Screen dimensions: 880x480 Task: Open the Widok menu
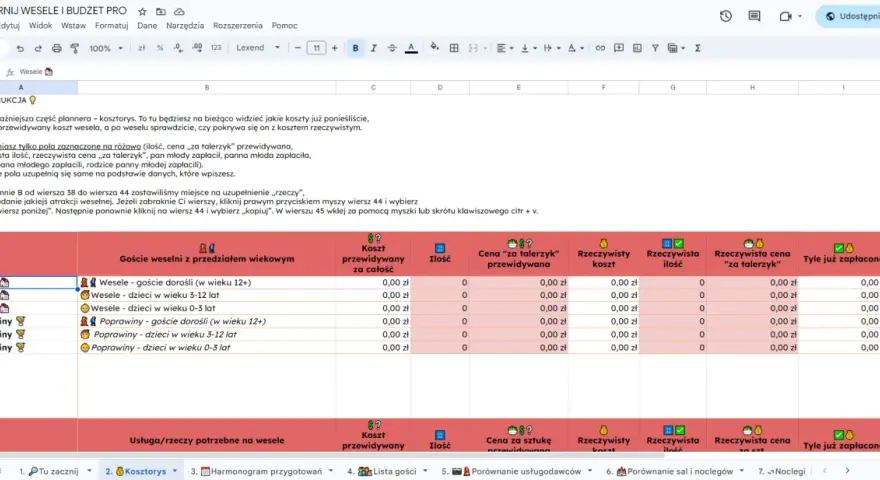40,26
